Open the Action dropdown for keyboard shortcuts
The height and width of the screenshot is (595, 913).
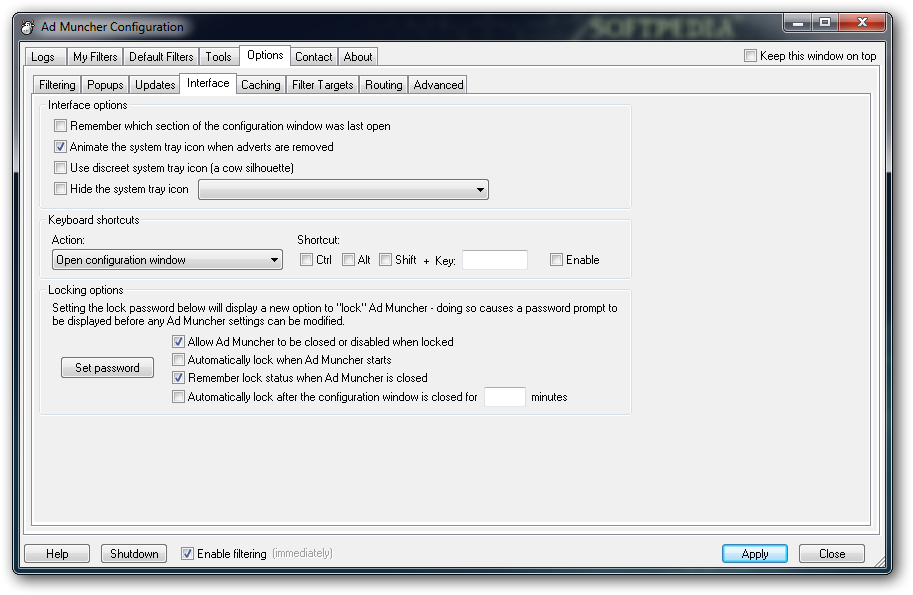pyautogui.click(x=167, y=260)
